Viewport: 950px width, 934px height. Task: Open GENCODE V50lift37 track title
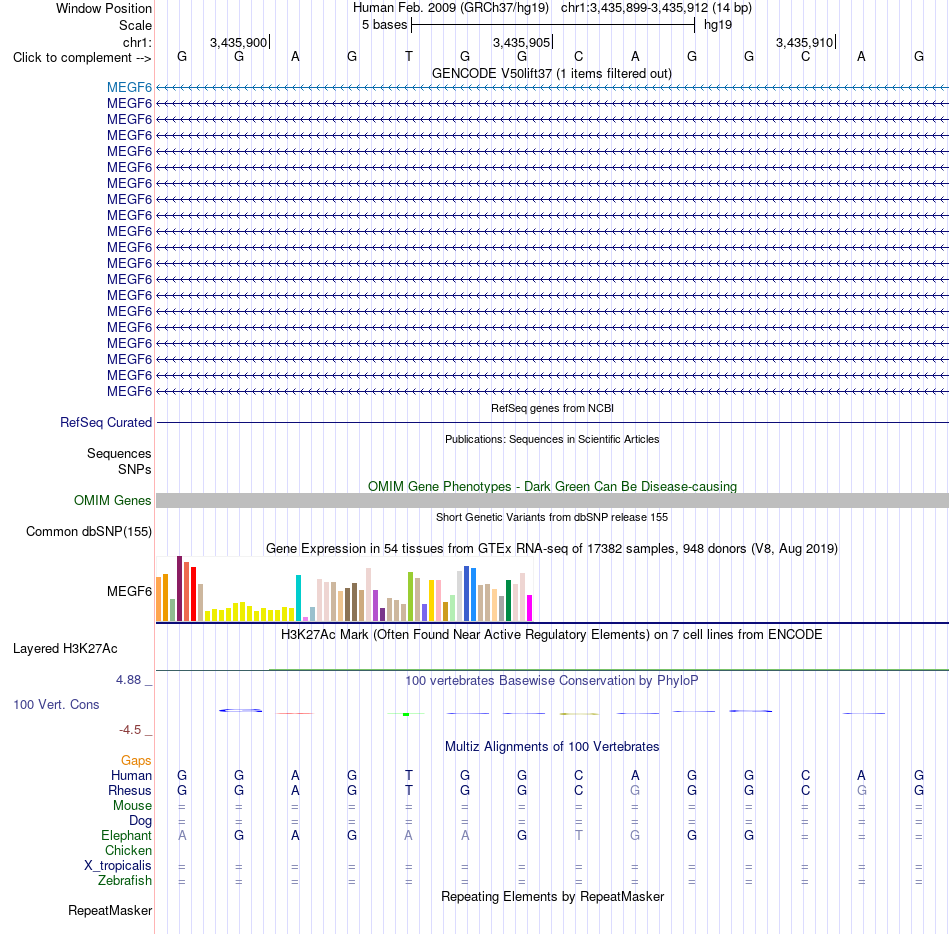(552, 73)
